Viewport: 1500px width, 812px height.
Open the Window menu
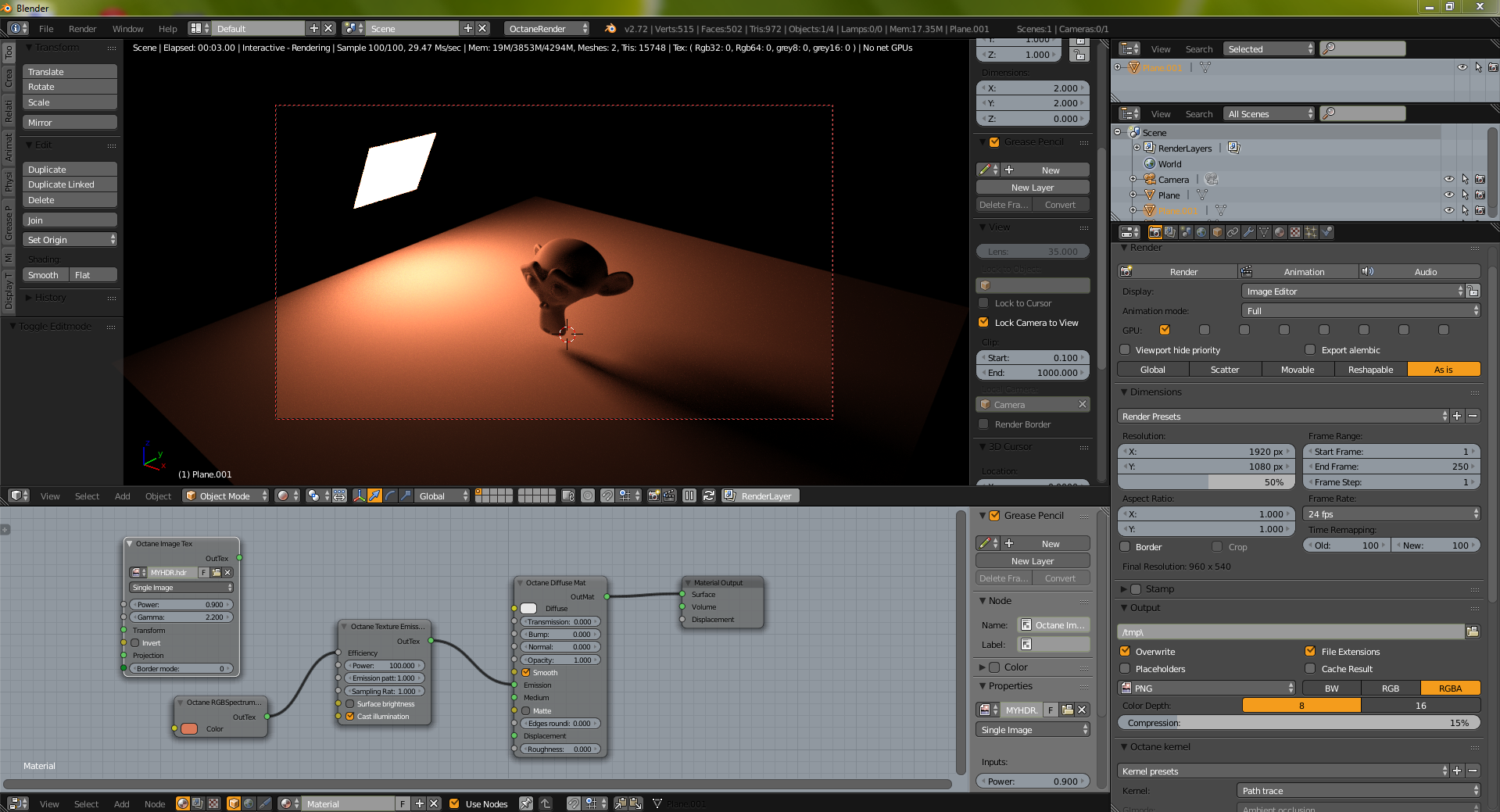[x=127, y=29]
